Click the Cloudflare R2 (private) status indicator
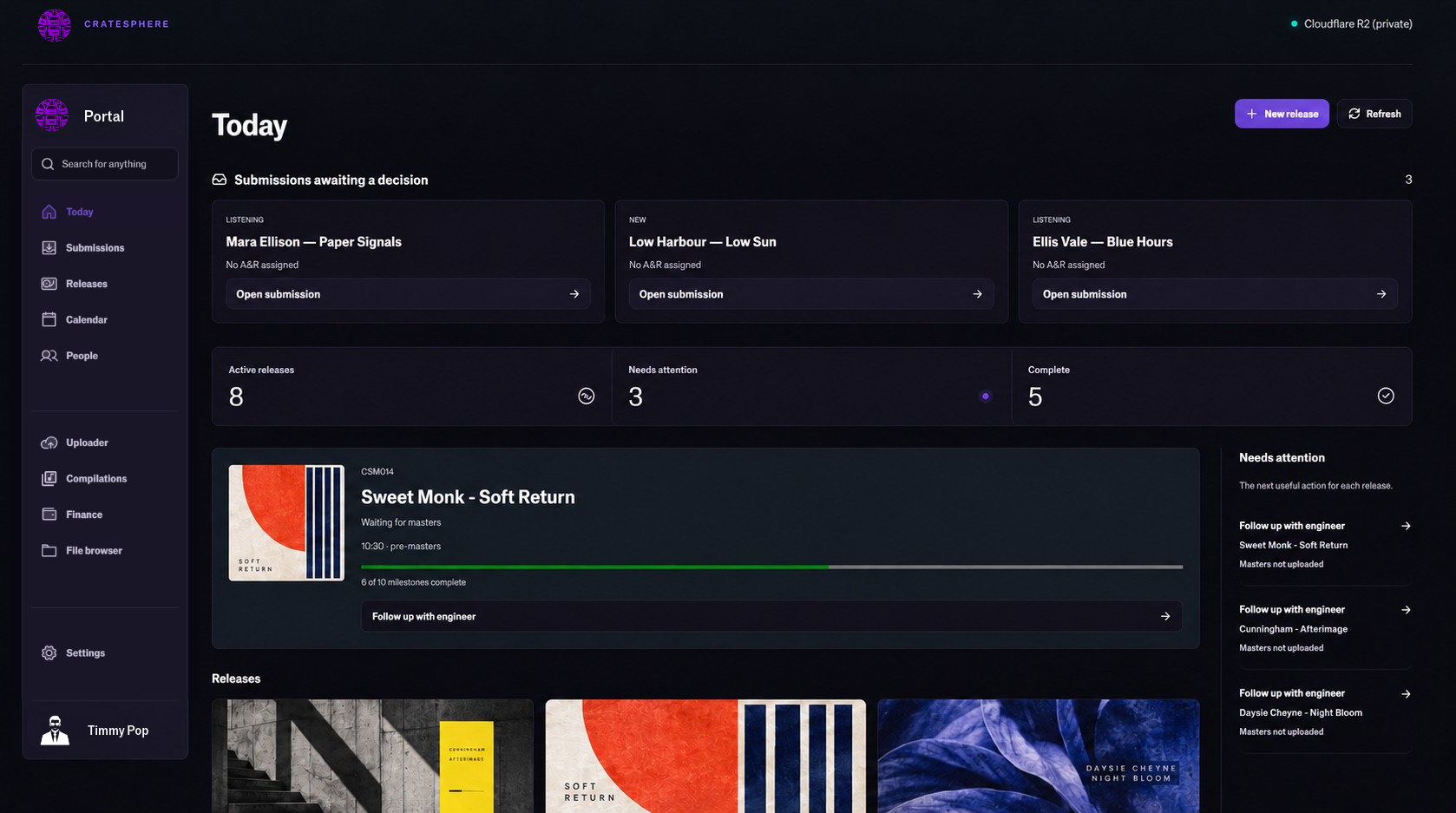1456x813 pixels. click(1351, 24)
